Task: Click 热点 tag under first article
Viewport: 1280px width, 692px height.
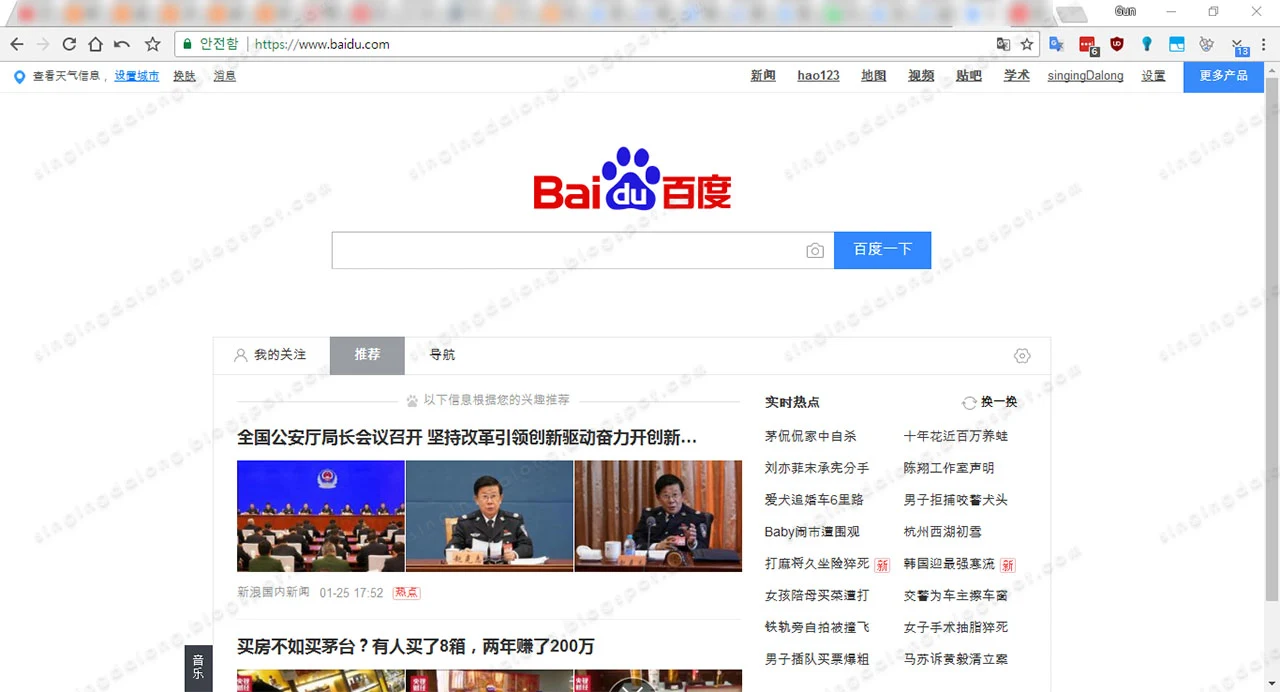Action: pyautogui.click(x=407, y=593)
